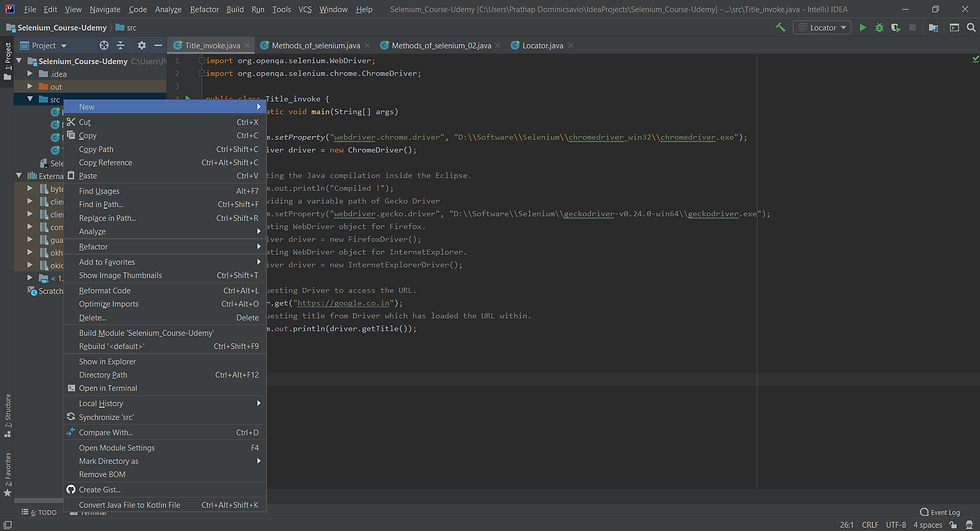Click the Build project hammer icon
Screen dimensions: 980x531
(780, 27)
